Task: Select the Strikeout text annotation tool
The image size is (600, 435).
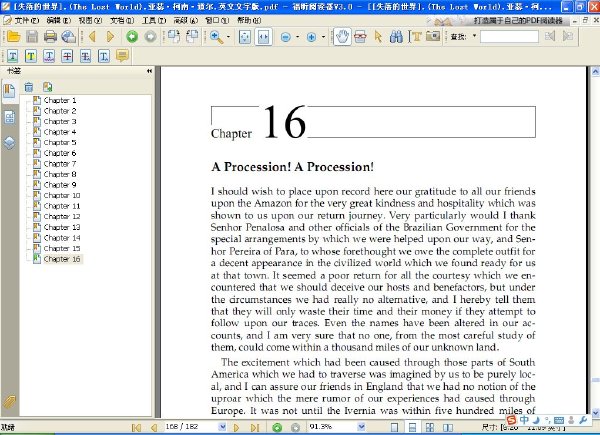Action: tap(67, 56)
